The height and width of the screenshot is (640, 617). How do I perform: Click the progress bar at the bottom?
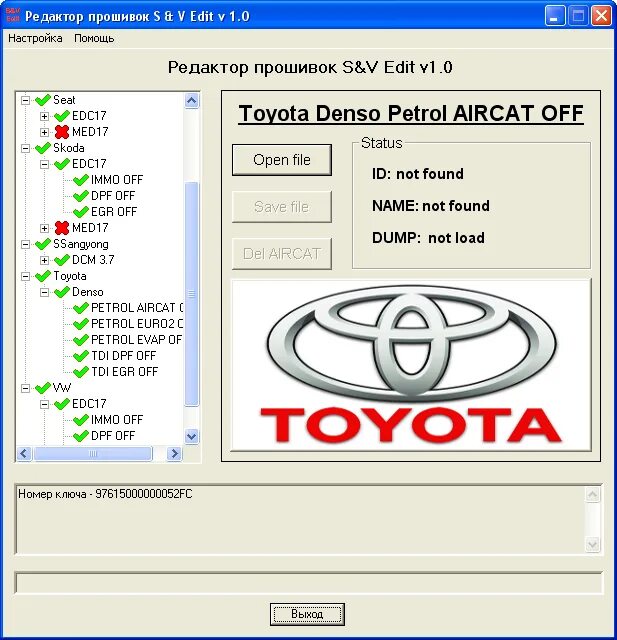pos(308,583)
